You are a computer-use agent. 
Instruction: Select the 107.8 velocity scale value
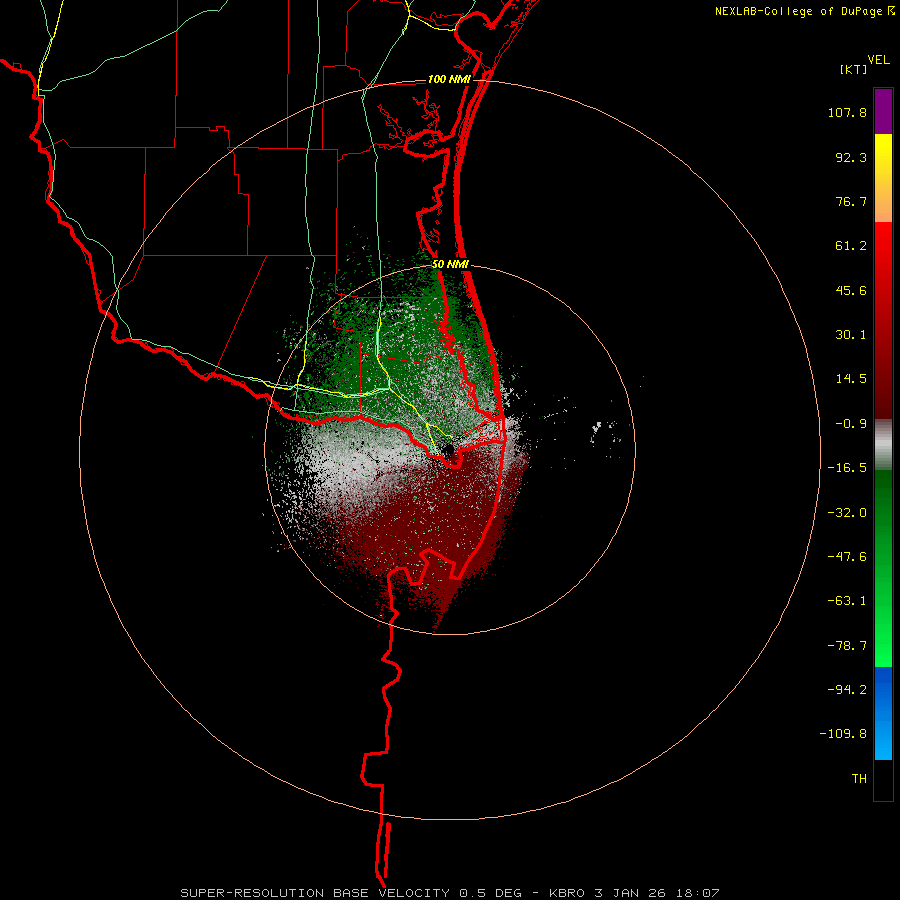pos(847,112)
